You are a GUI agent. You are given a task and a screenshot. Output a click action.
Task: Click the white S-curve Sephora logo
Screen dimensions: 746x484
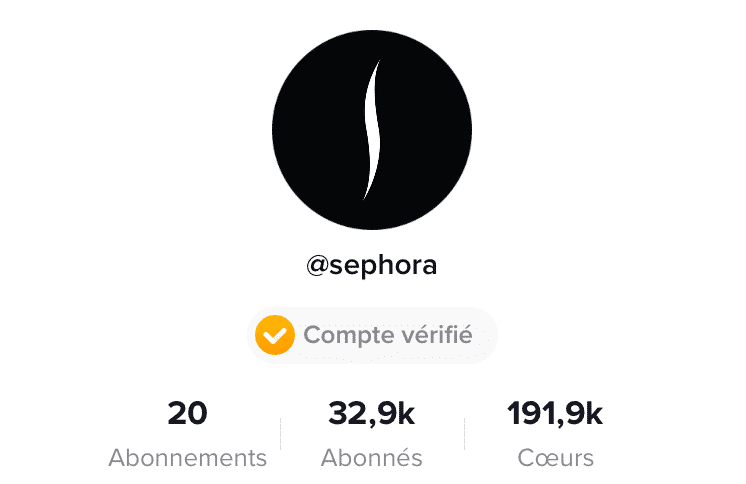pos(373,130)
